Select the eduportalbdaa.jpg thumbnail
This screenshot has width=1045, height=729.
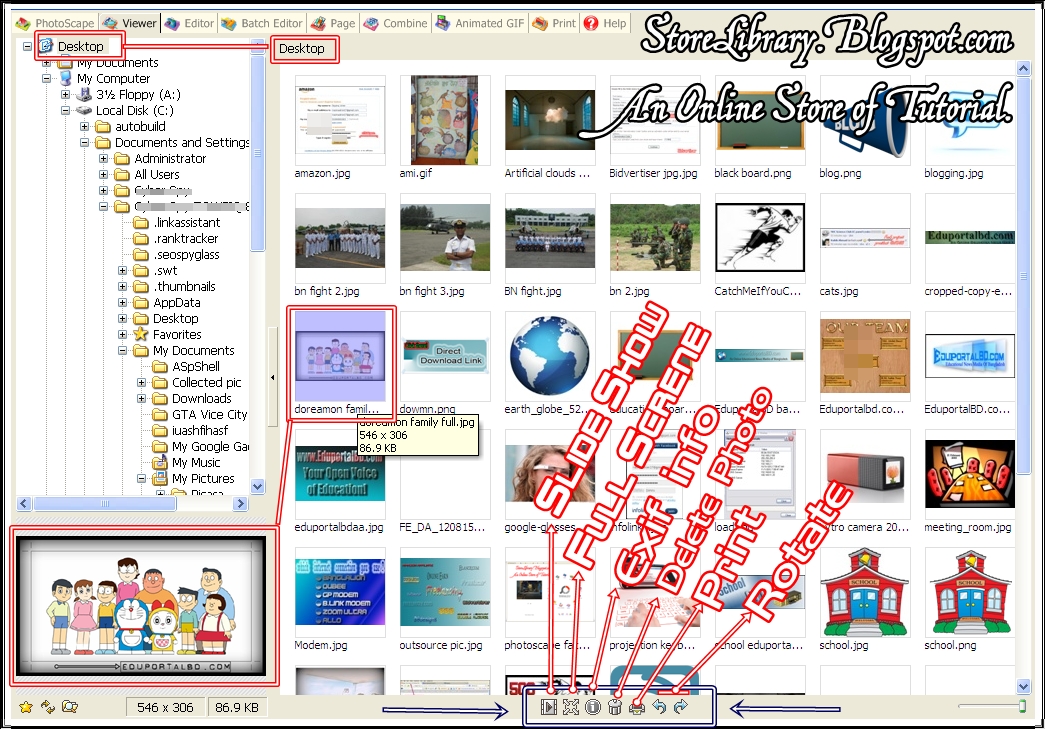pos(340,474)
